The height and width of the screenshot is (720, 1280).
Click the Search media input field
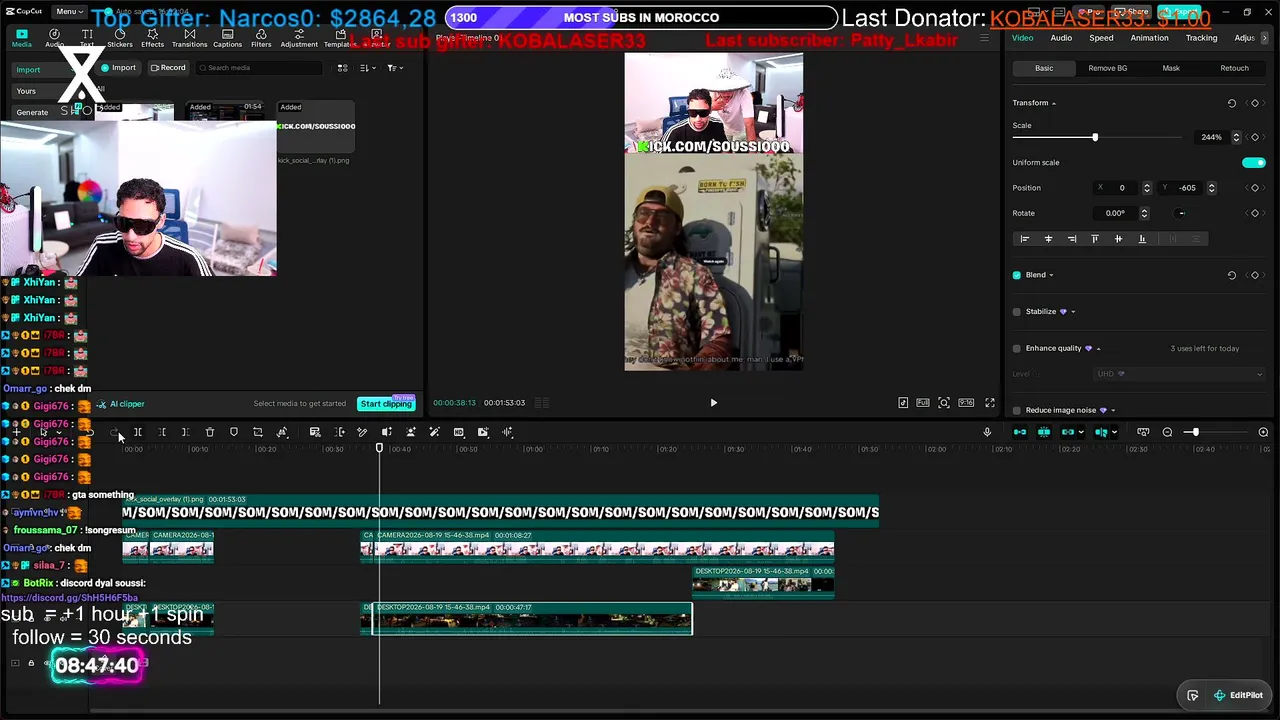(259, 68)
